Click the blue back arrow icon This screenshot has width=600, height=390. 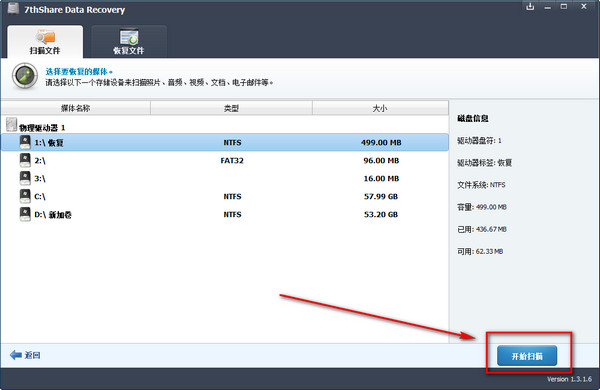pyautogui.click(x=16, y=355)
